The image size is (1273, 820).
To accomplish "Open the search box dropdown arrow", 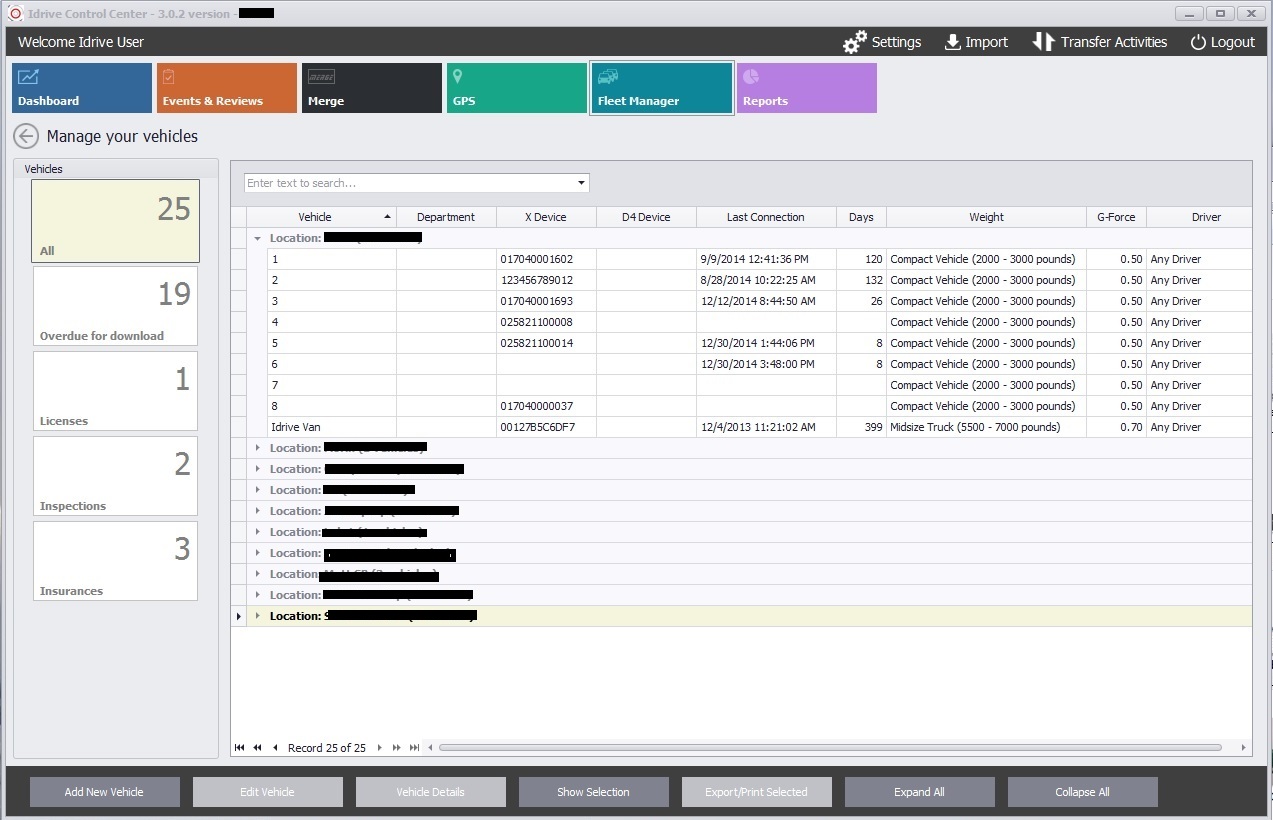I will (x=581, y=183).
